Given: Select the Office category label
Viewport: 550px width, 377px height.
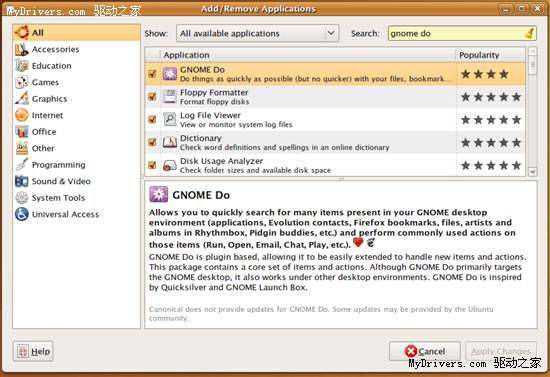Looking at the screenshot, I should tap(44, 132).
